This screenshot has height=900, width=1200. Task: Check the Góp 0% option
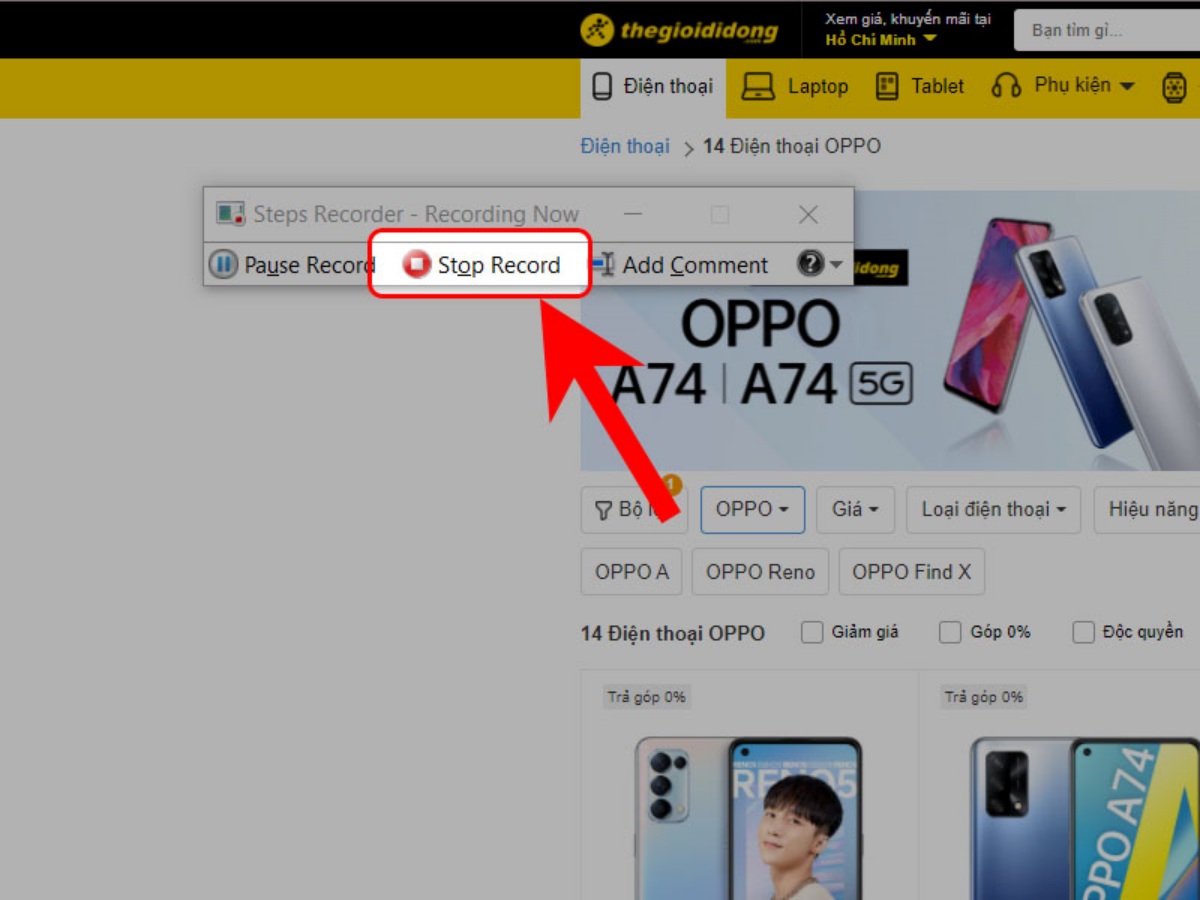click(950, 632)
